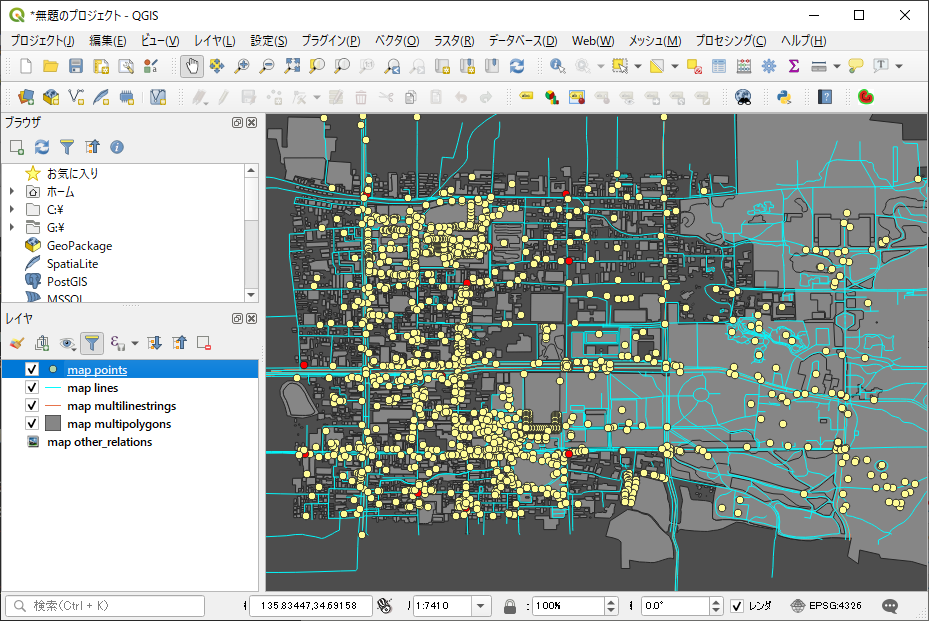Viewport: 929px width, 621px height.
Task: Expand the C:¥ drive tree node
Action: [x=12, y=210]
